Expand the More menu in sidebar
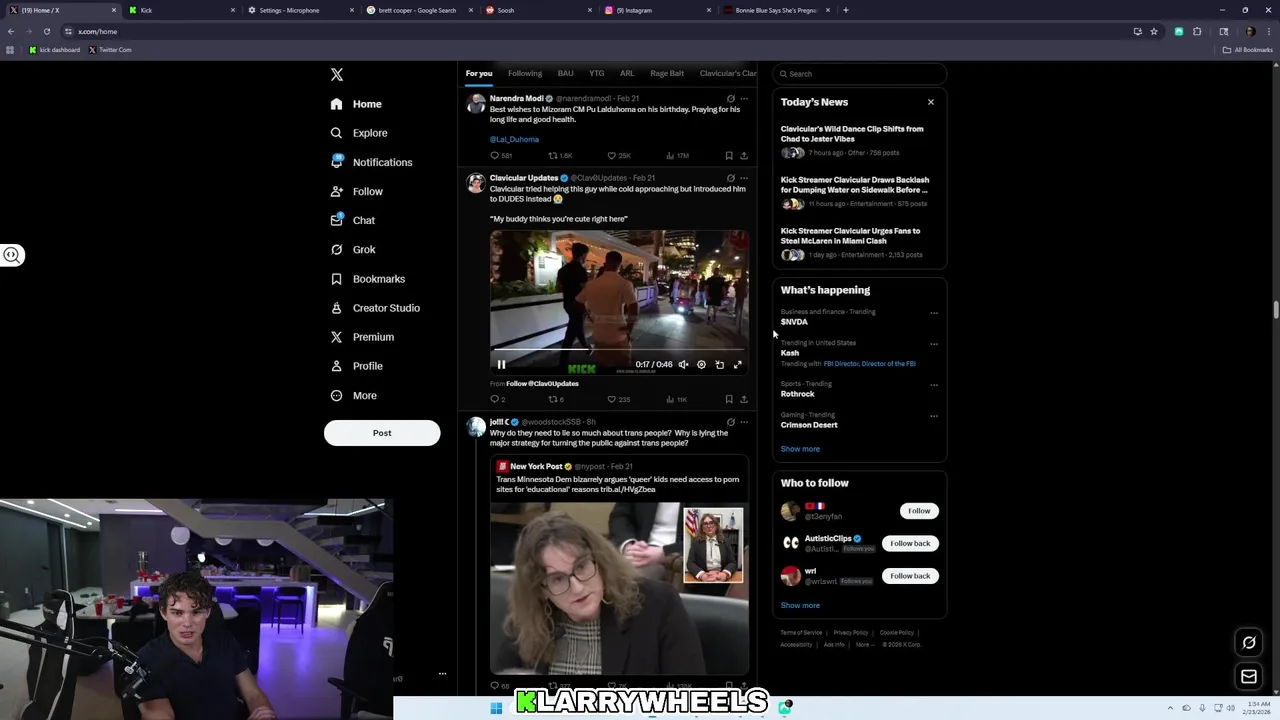1280x720 pixels. tap(354, 395)
